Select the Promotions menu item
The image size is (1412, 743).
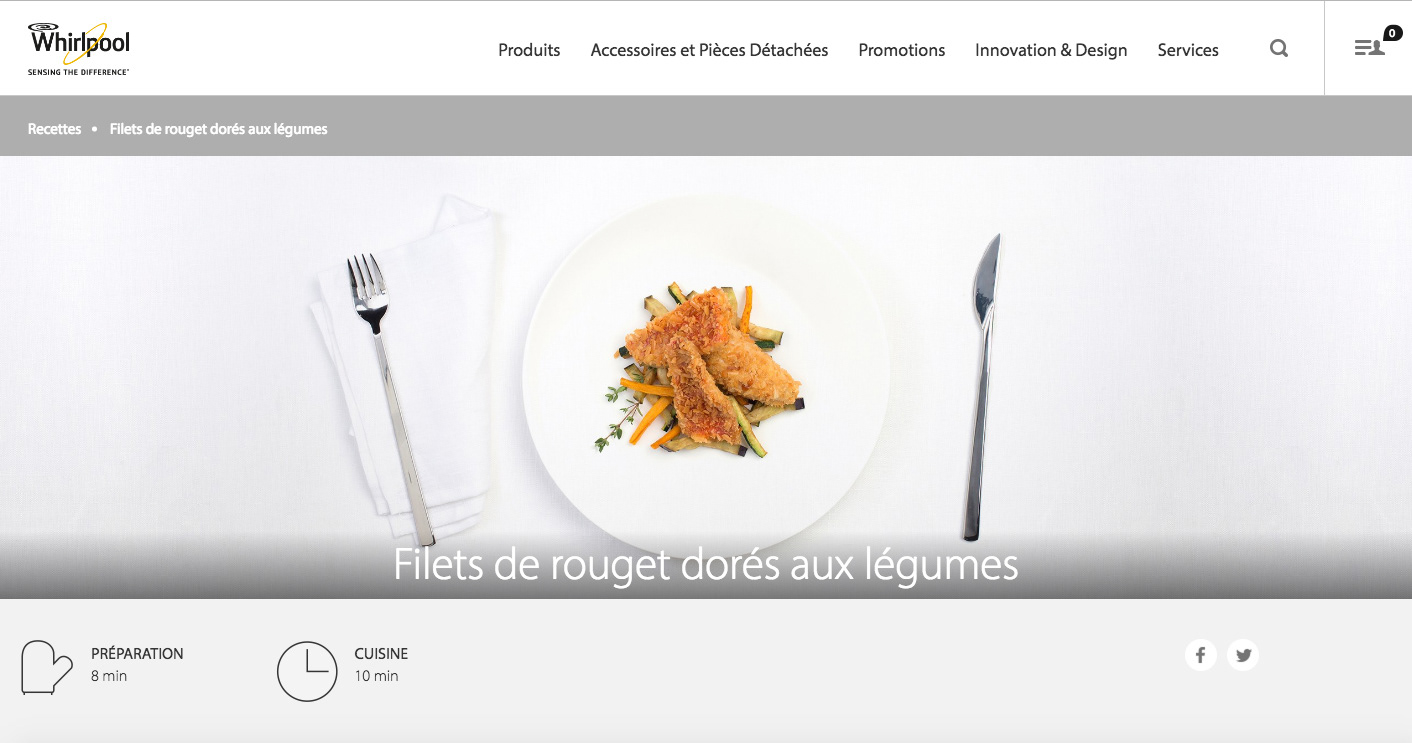pyautogui.click(x=901, y=50)
